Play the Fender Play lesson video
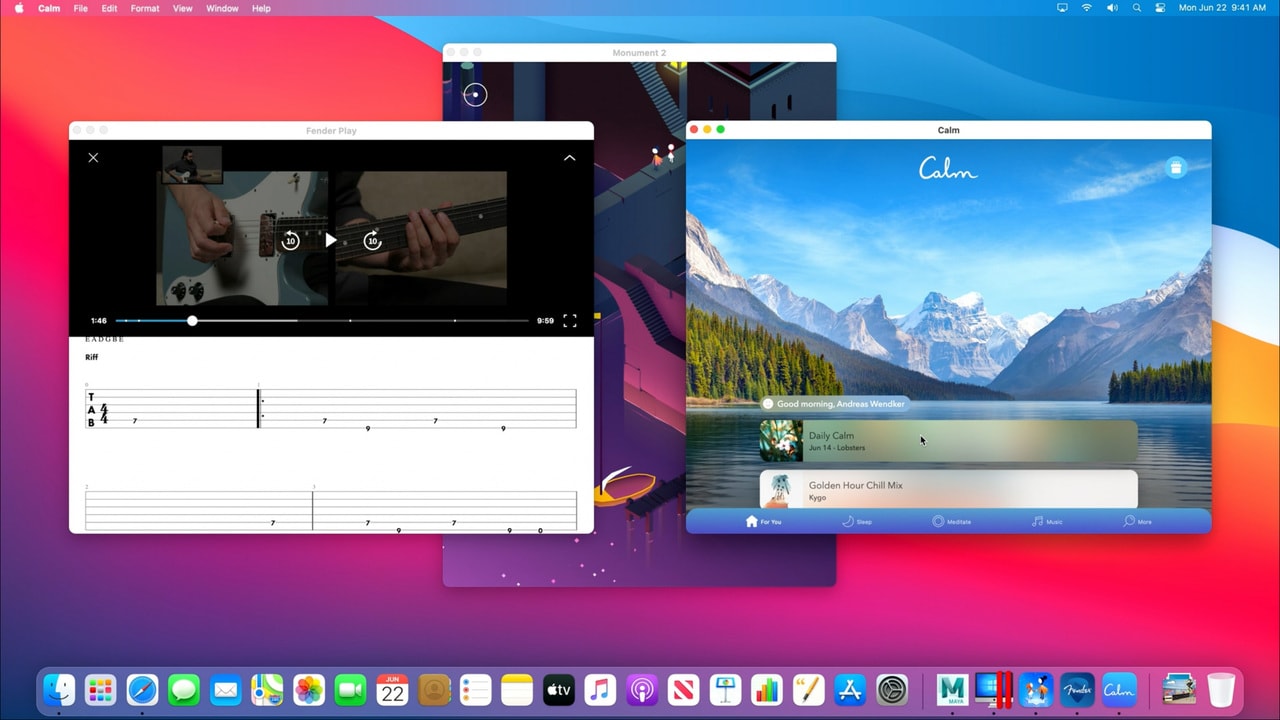1280x720 pixels. [x=331, y=240]
